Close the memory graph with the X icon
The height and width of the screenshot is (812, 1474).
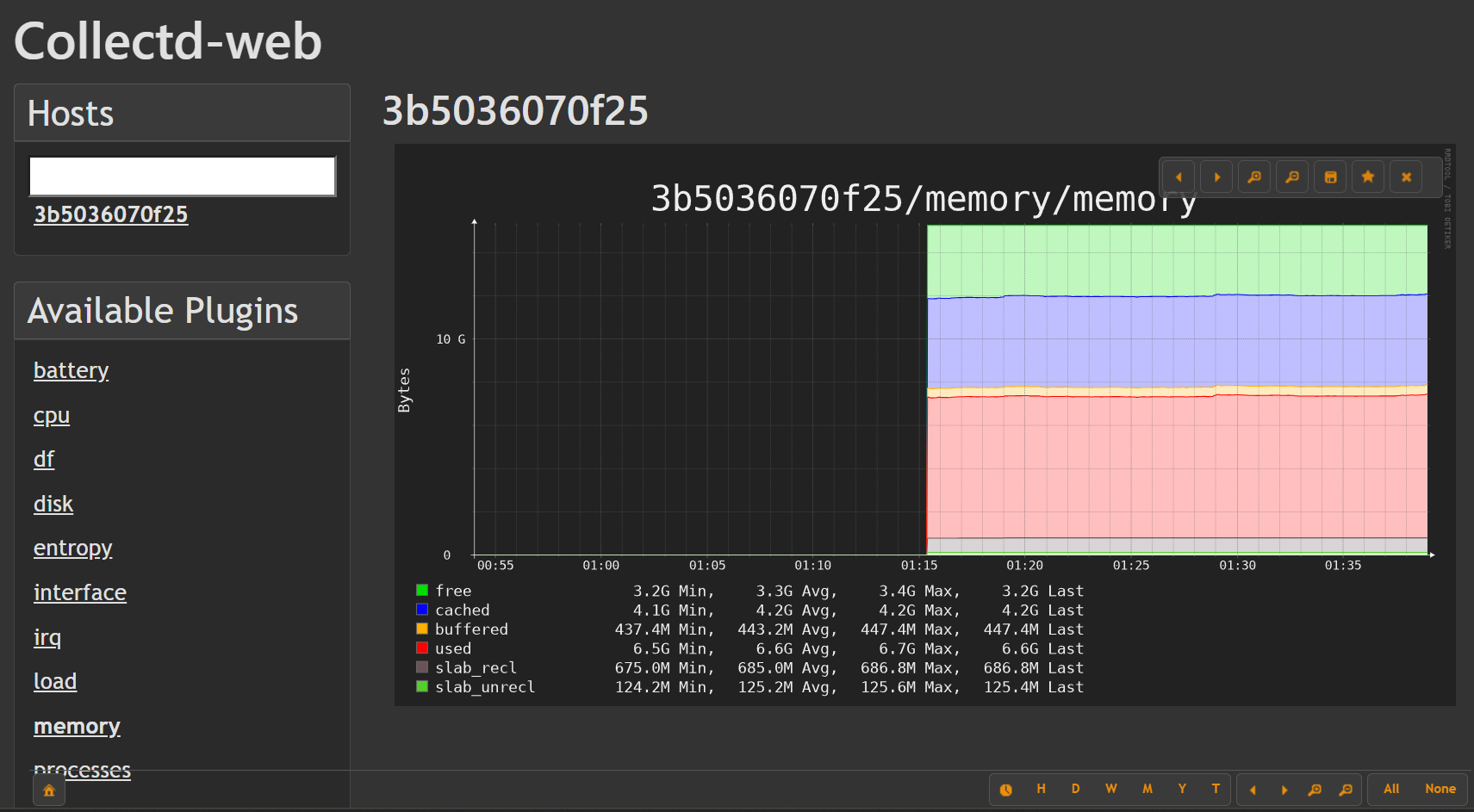1406,177
